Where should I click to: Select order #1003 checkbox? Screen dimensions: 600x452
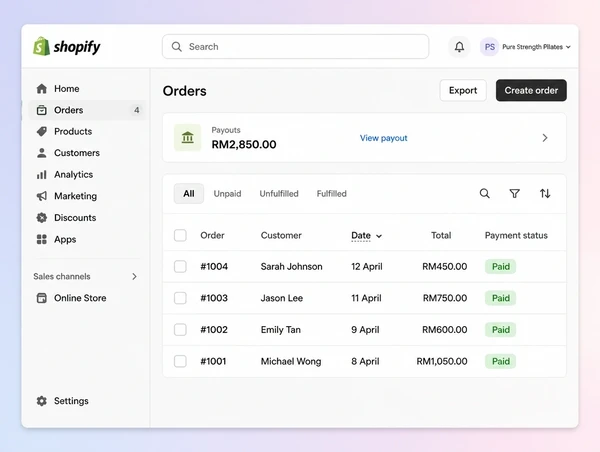180,298
